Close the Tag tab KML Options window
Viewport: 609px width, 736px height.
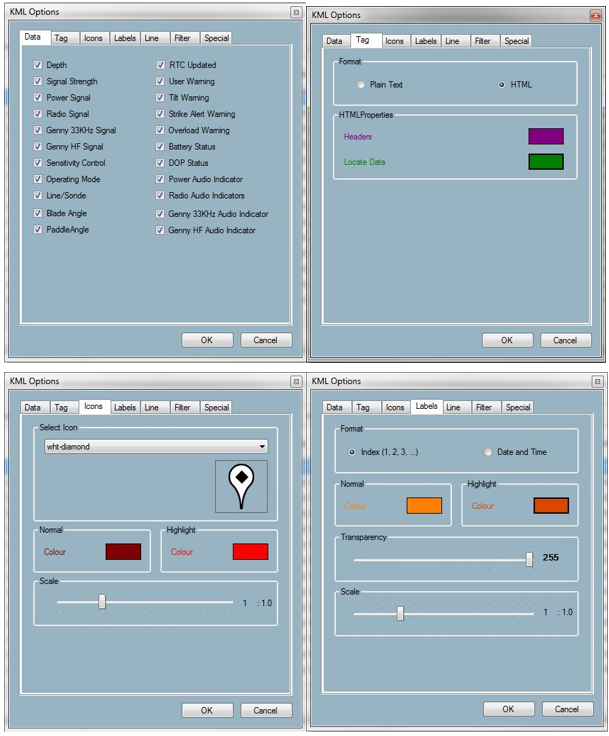tap(595, 15)
